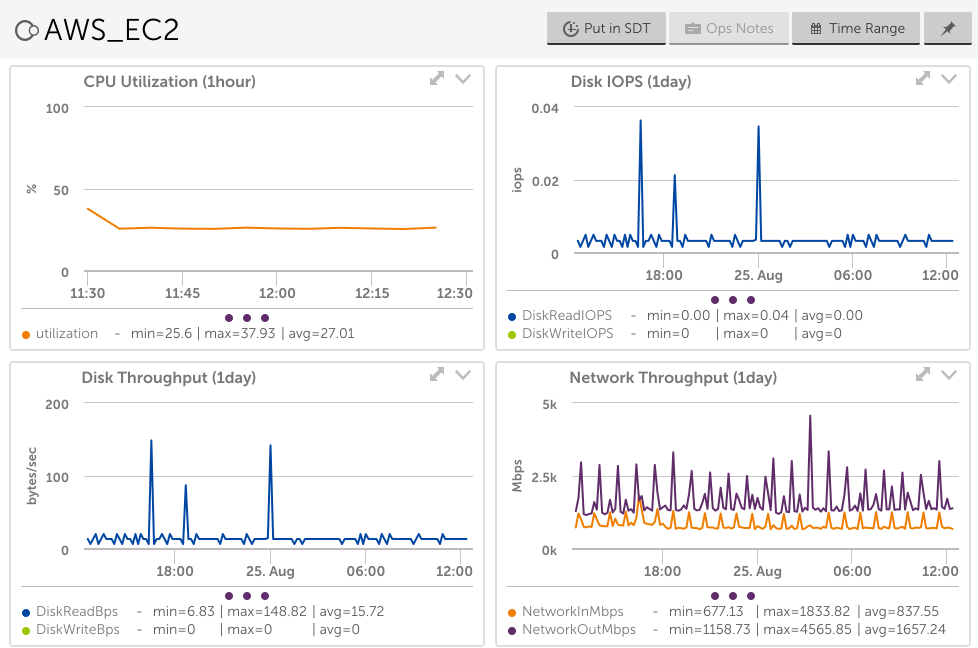
Task: Open the CPU Utilization graph options chevron
Action: tap(463, 79)
